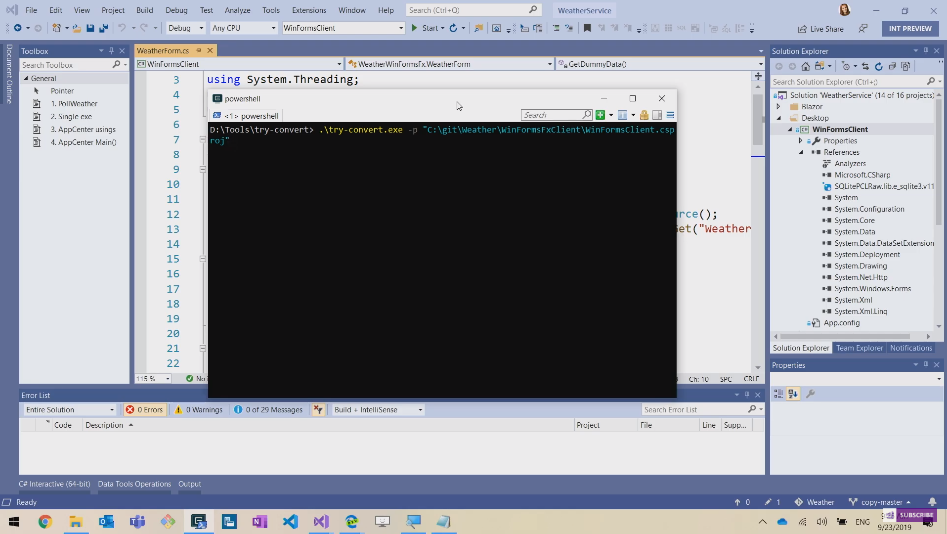Viewport: 947px width, 534px height.
Task: Click the Live Share button
Action: click(820, 29)
